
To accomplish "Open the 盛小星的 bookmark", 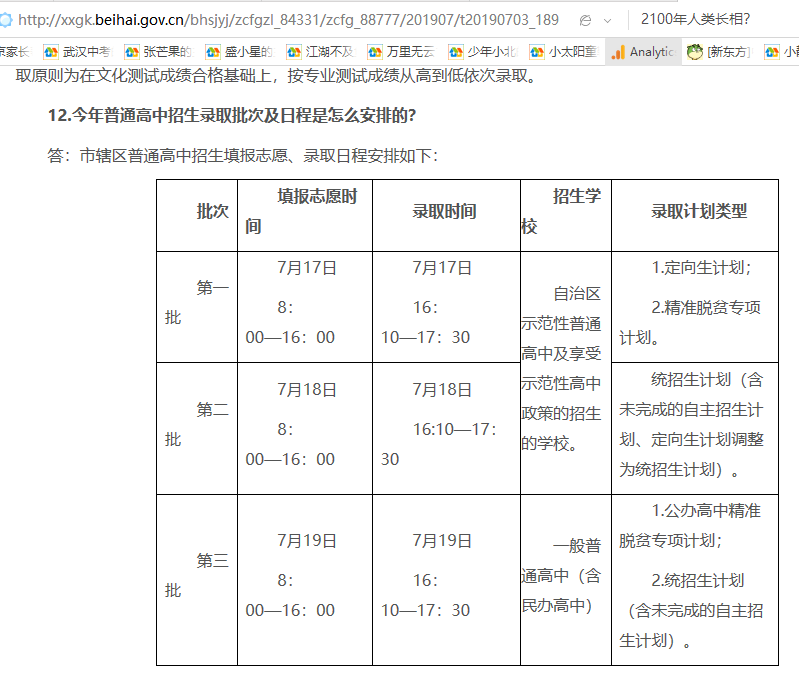I will [x=239, y=51].
